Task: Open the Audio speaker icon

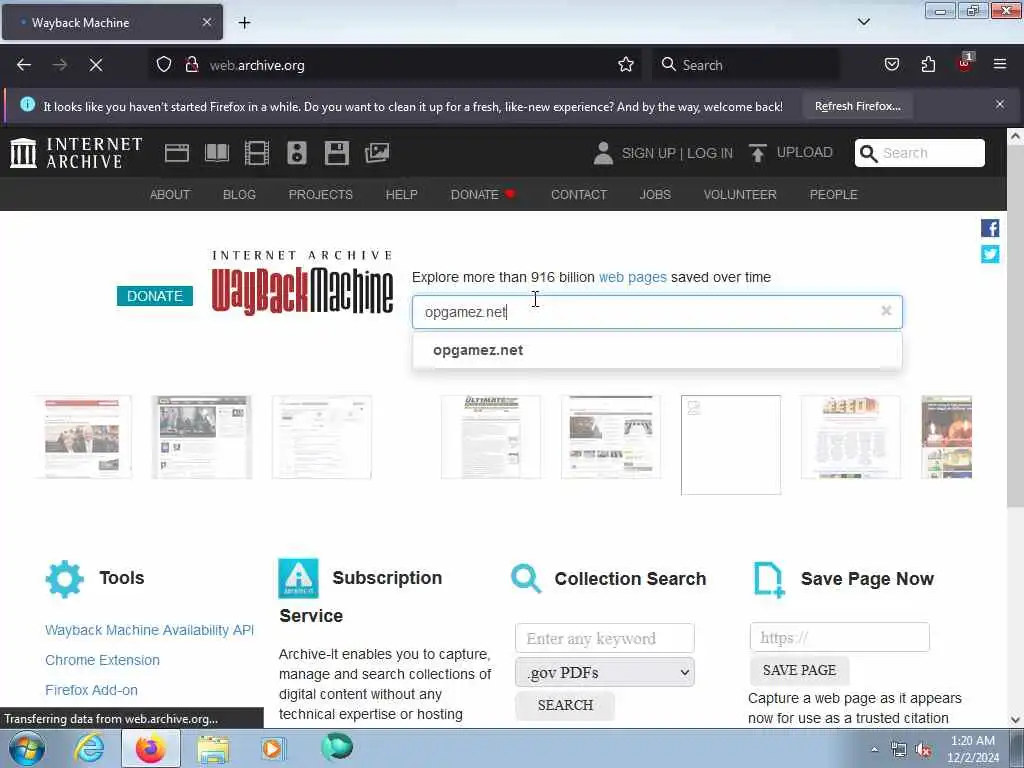Action: tap(296, 153)
